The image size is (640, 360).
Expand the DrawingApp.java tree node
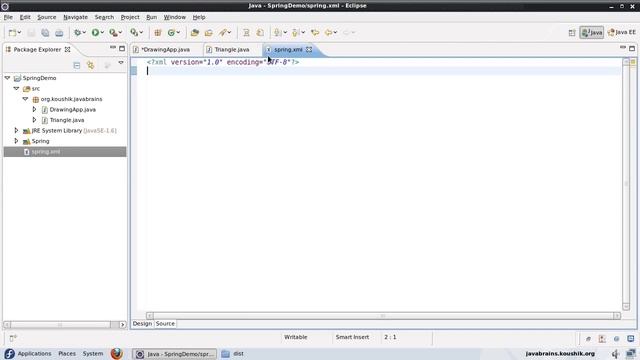click(34, 109)
